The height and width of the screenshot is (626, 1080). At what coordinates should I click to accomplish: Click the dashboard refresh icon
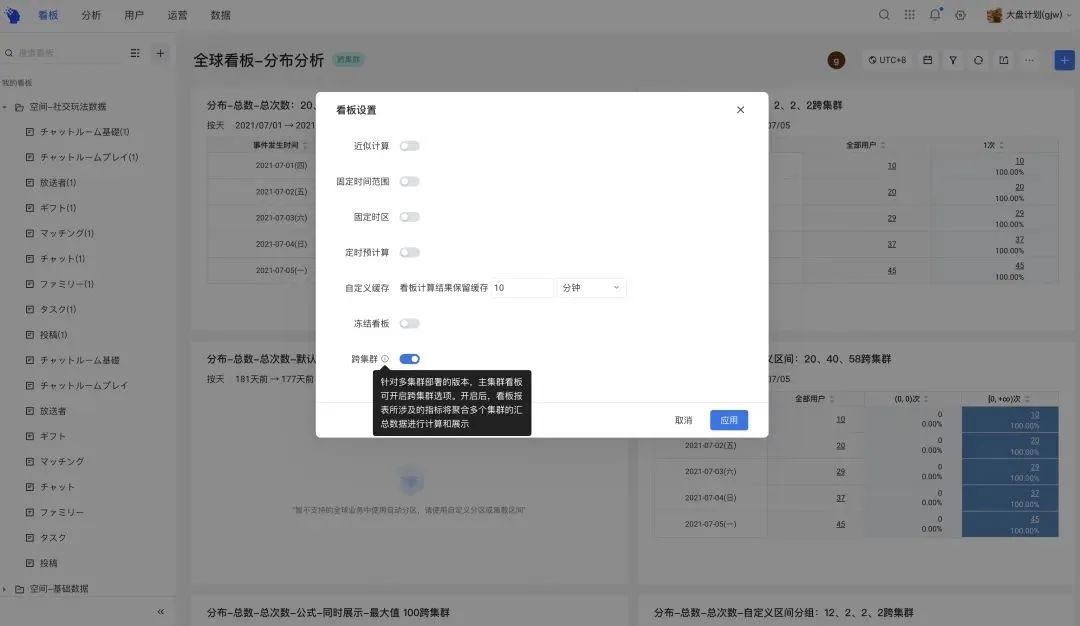(978, 61)
